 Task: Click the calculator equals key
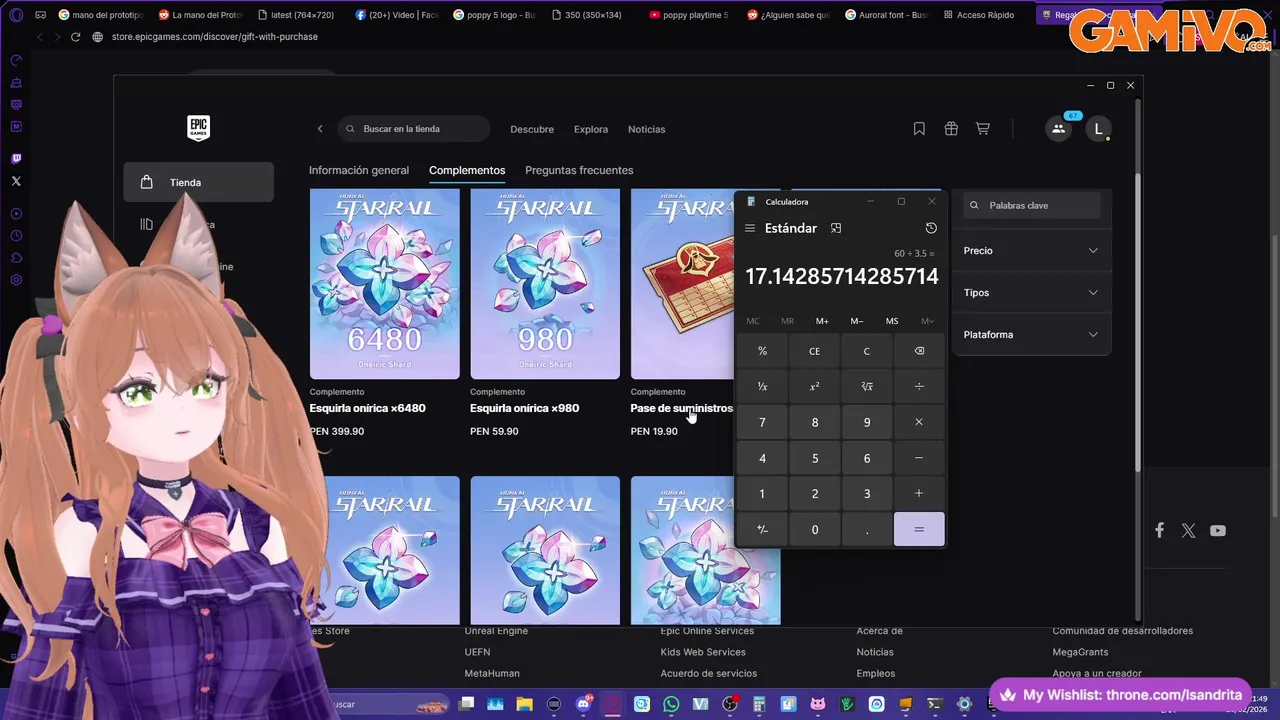click(x=919, y=529)
